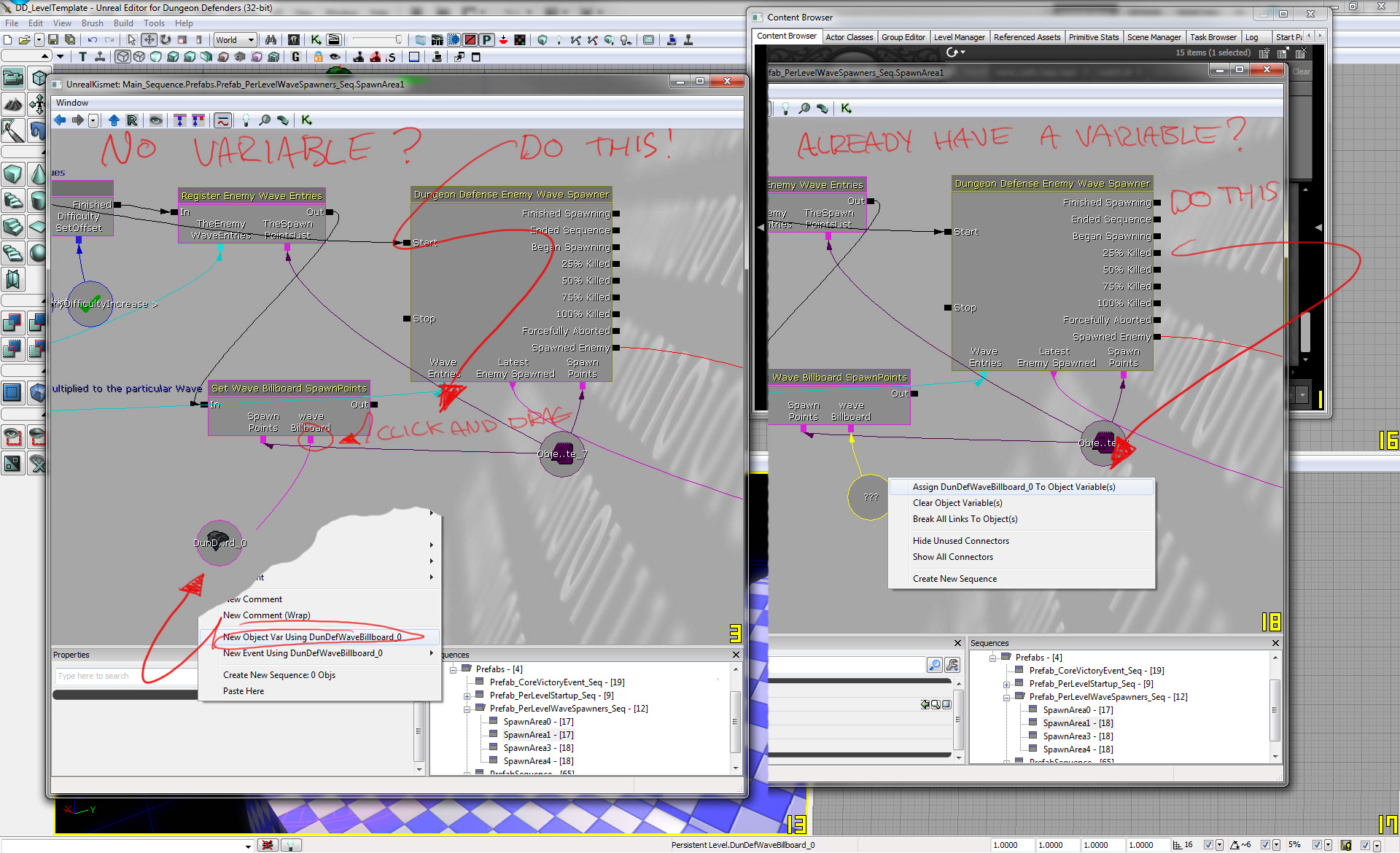Click the left Properties horizontal scrollbar
Viewport: 1400px width, 853px height.
[x=124, y=695]
